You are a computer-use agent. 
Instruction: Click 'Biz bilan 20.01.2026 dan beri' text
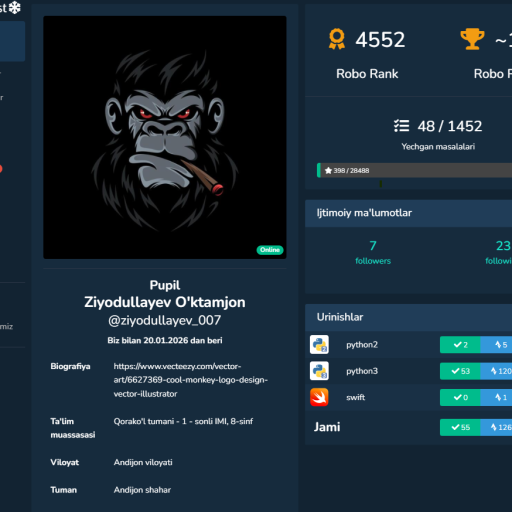click(x=165, y=340)
